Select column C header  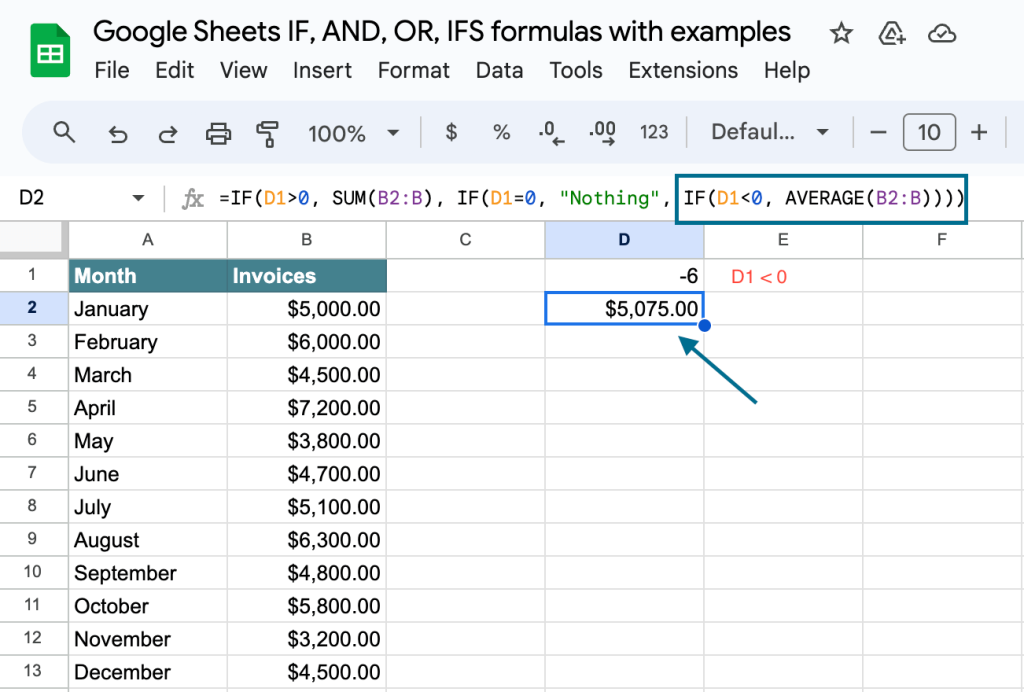coord(465,240)
